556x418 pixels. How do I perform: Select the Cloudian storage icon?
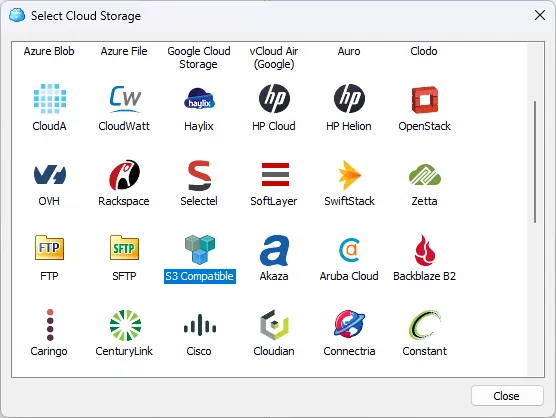[x=274, y=324]
